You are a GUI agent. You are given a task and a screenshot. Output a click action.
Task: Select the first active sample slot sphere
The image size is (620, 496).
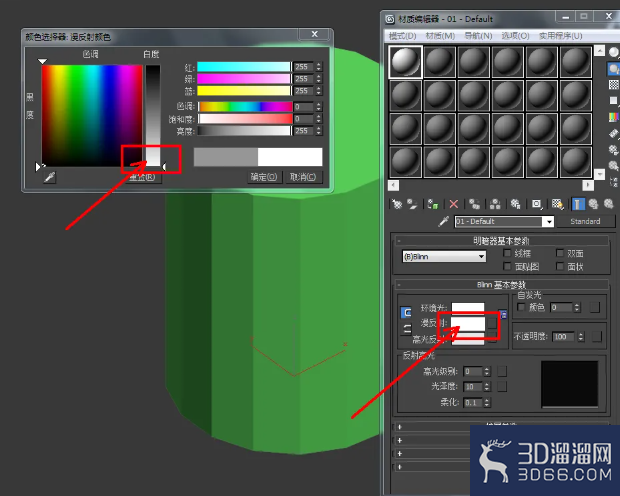(x=406, y=62)
